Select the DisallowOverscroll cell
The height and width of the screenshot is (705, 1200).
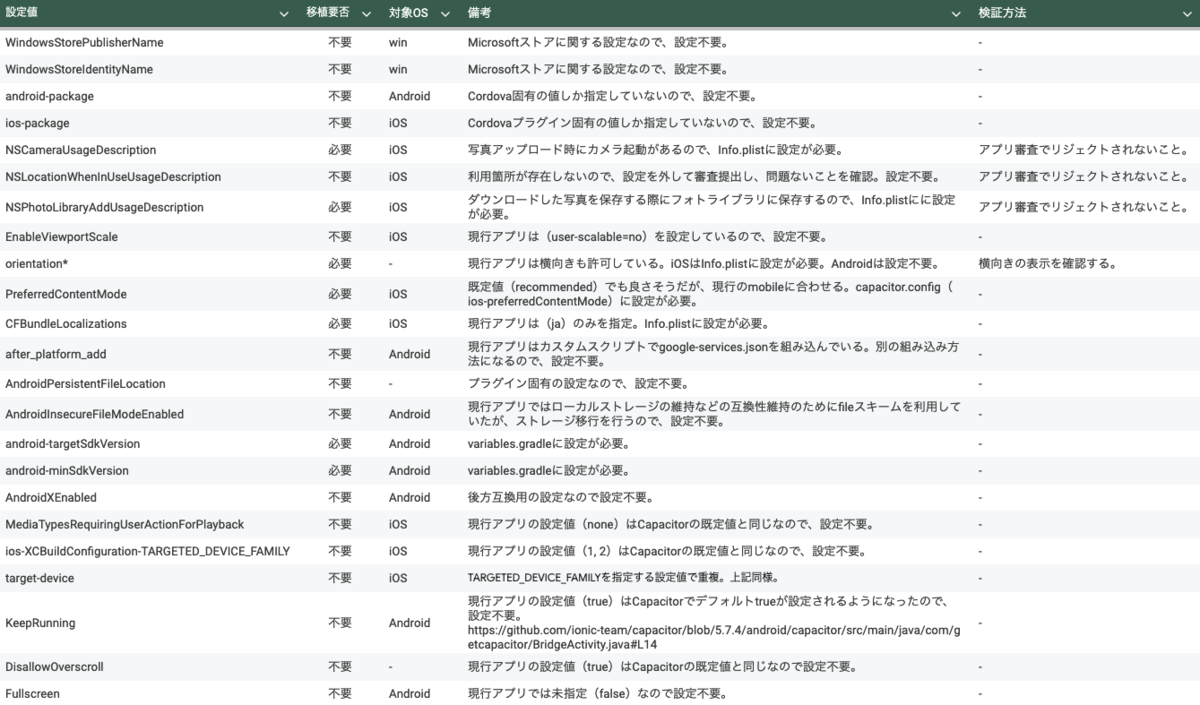pyautogui.click(x=54, y=667)
